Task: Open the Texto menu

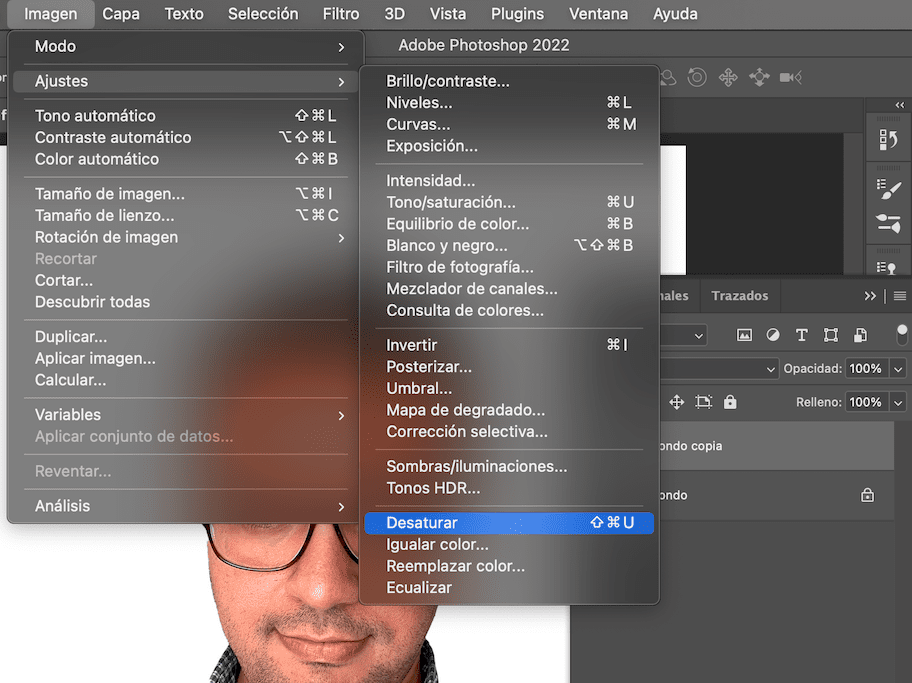Action: (184, 14)
